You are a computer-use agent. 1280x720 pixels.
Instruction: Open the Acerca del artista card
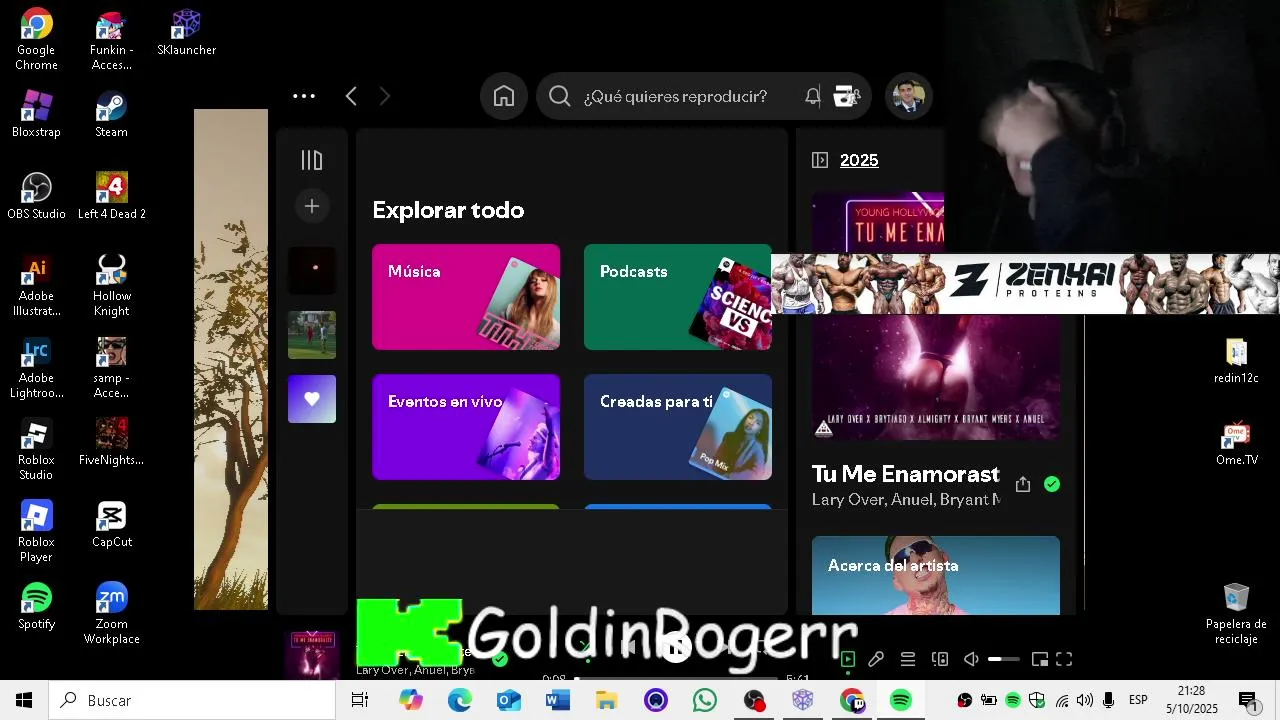[936, 575]
